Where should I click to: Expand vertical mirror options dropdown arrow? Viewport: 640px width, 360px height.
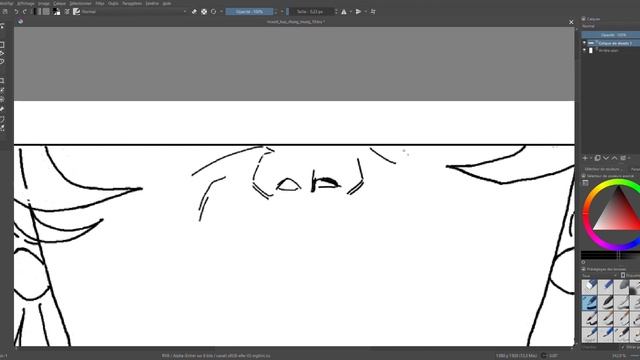point(365,12)
